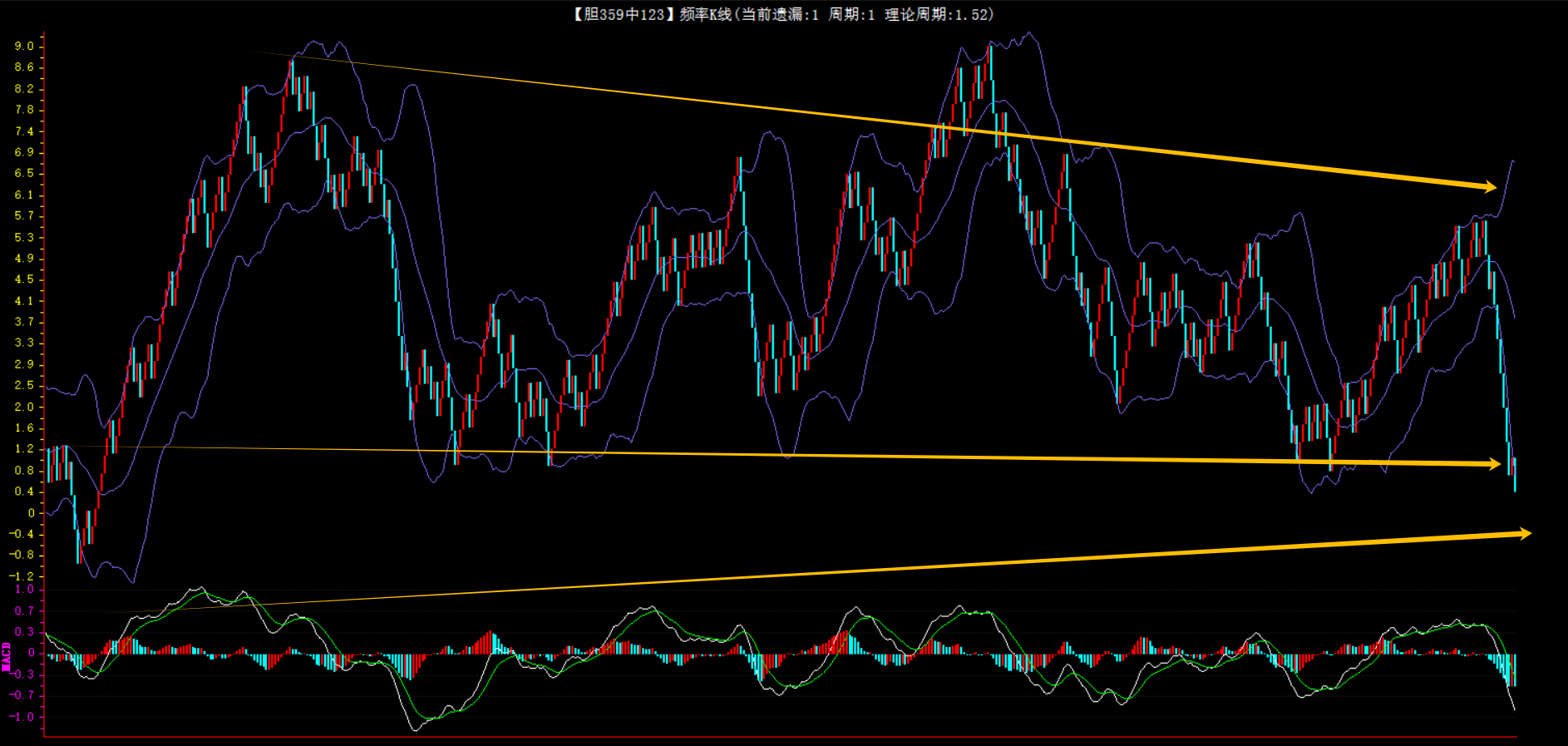Click arrowhead of the middle horizontal orange trendline
The image size is (1568, 746).
(1493, 463)
